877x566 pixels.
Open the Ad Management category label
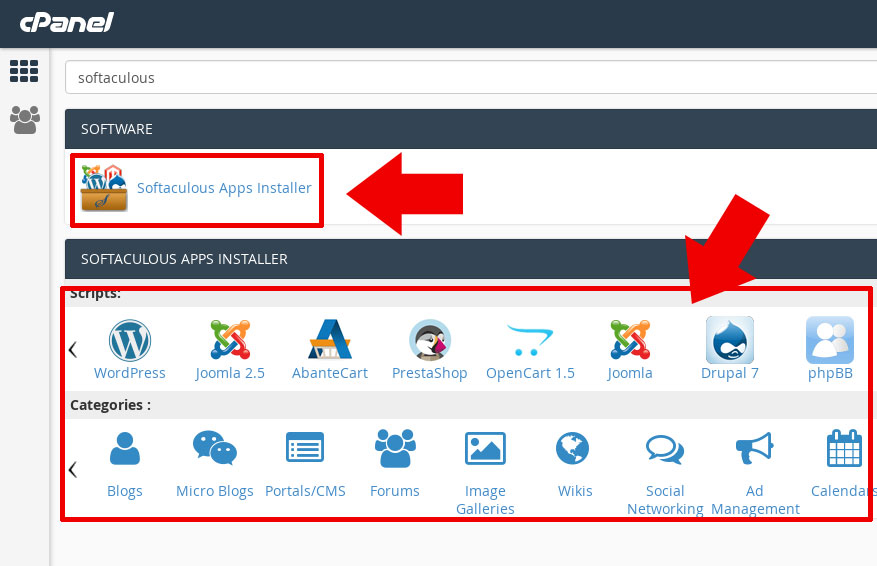point(755,500)
